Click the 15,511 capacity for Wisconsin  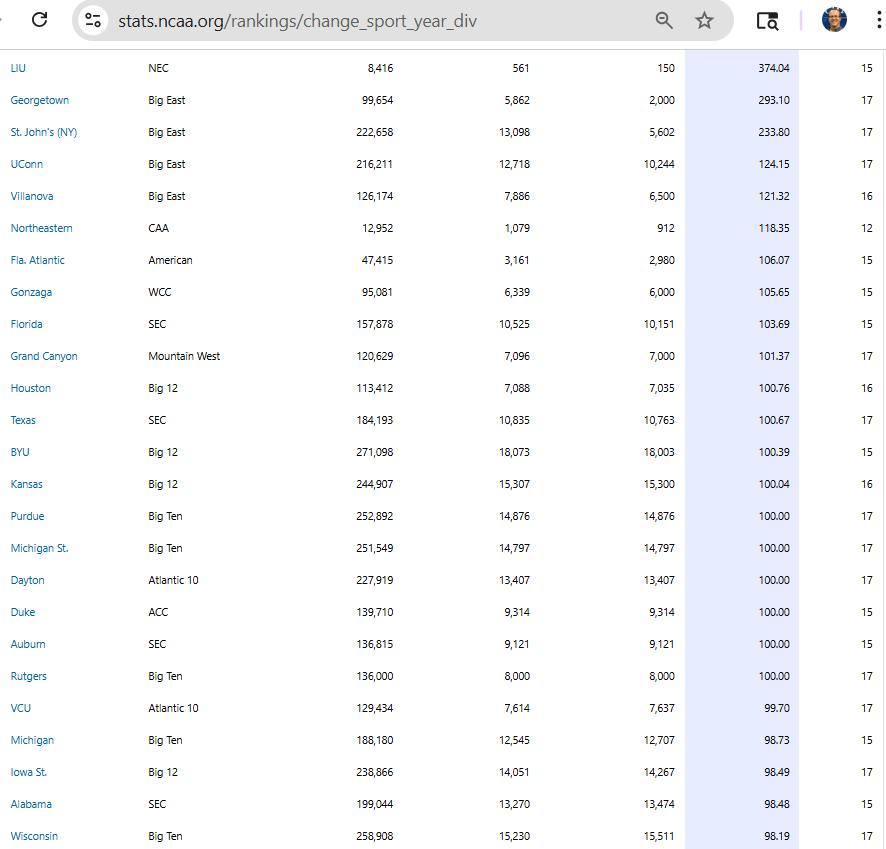point(659,837)
